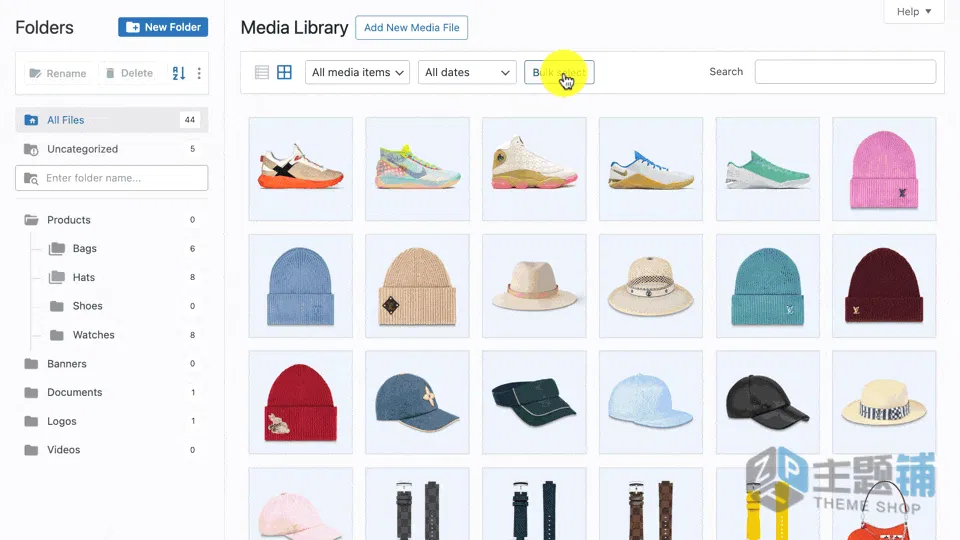Viewport: 960px width, 540px height.
Task: Switch to list view icon
Action: (261, 72)
